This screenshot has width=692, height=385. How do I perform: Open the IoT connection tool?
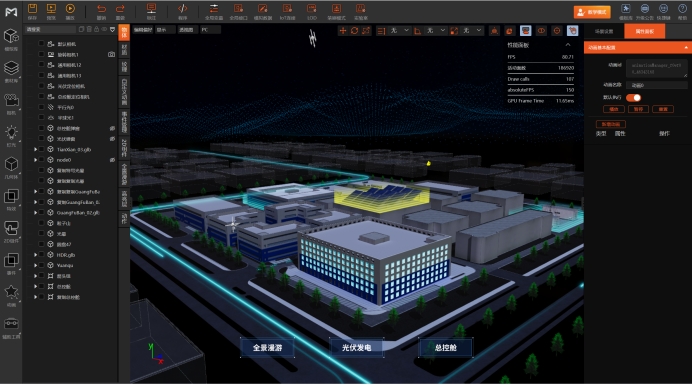click(287, 8)
